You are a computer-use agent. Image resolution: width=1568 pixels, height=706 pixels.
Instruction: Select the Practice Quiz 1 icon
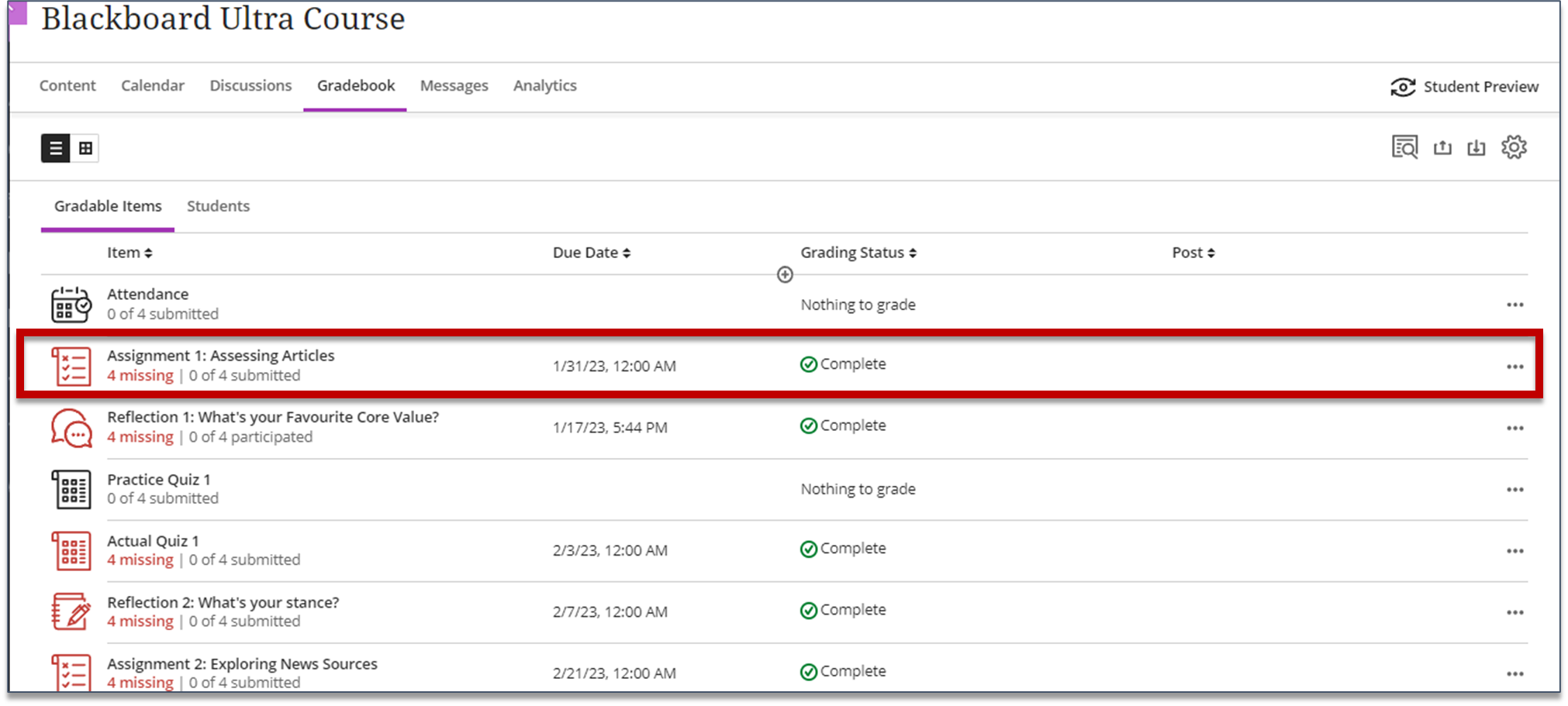pyautogui.click(x=71, y=488)
